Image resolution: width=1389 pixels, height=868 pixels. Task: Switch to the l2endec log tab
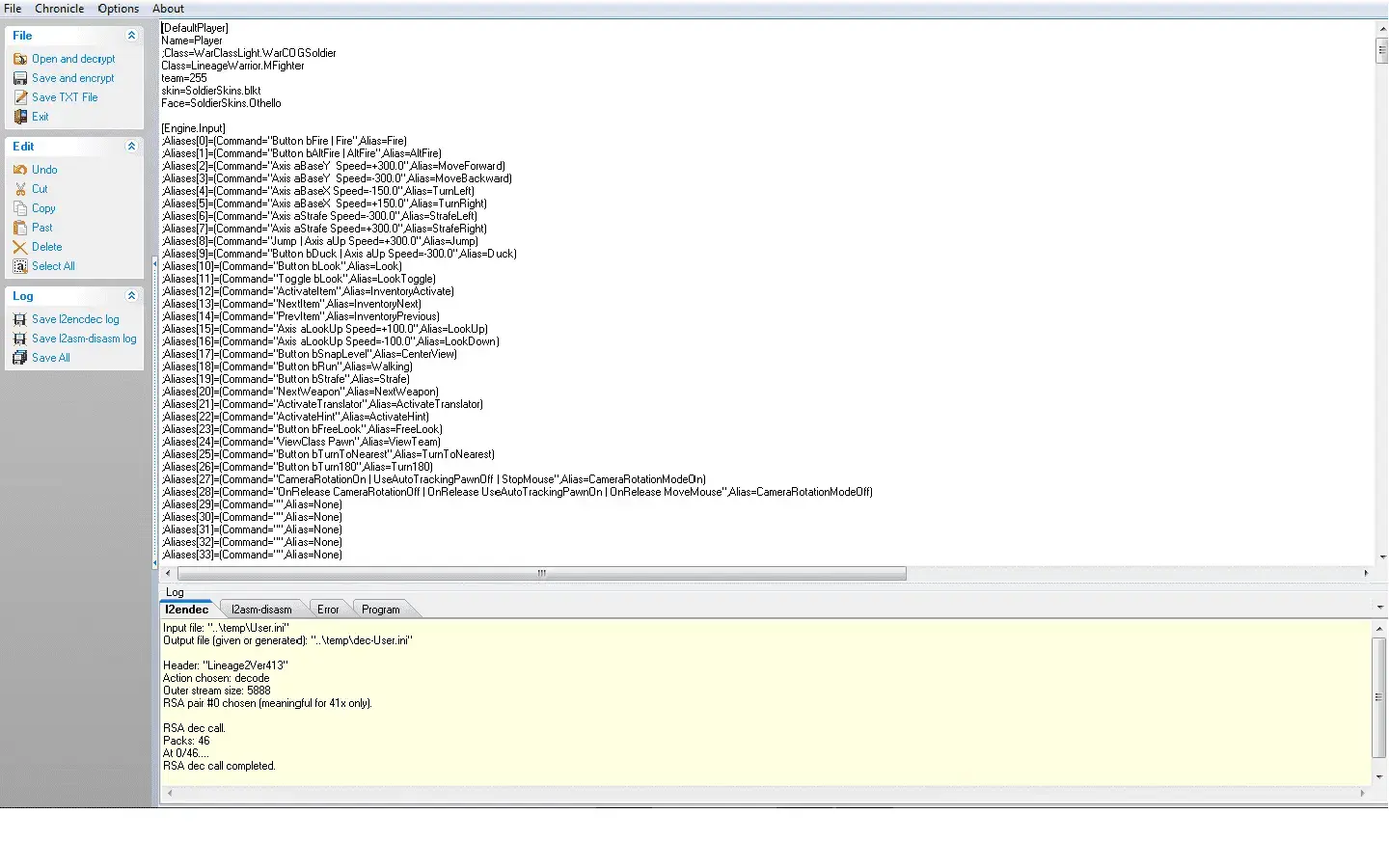point(187,610)
